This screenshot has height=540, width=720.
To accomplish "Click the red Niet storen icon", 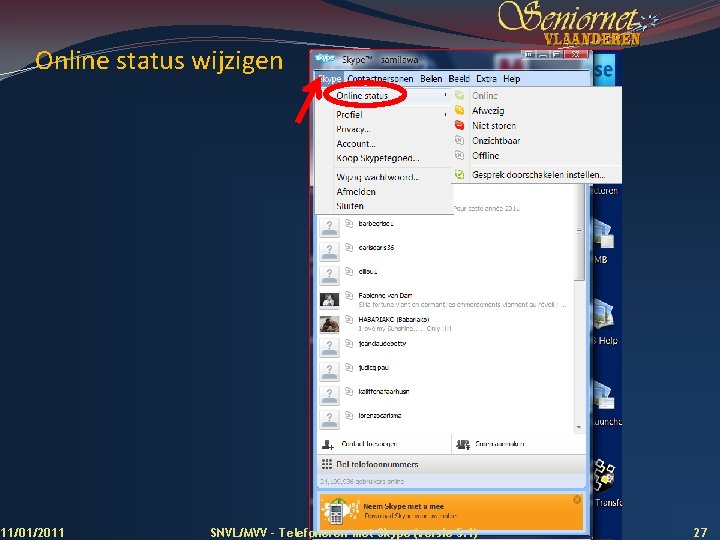I will (x=459, y=125).
